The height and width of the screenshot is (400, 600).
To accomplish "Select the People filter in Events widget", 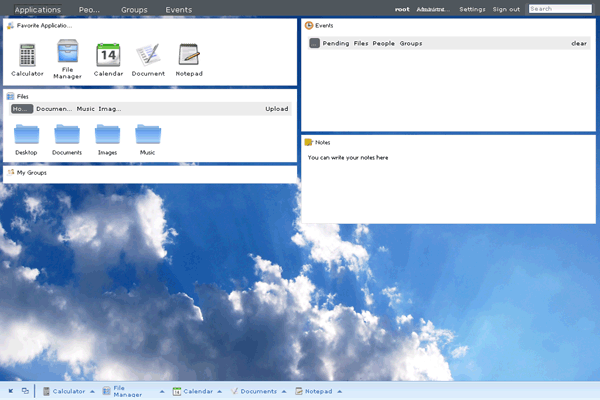I will (383, 43).
